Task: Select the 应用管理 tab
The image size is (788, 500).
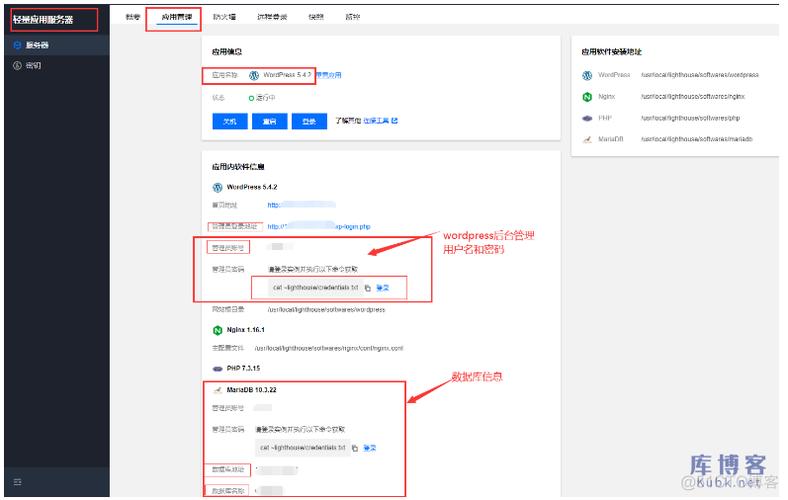Action: pos(176,17)
